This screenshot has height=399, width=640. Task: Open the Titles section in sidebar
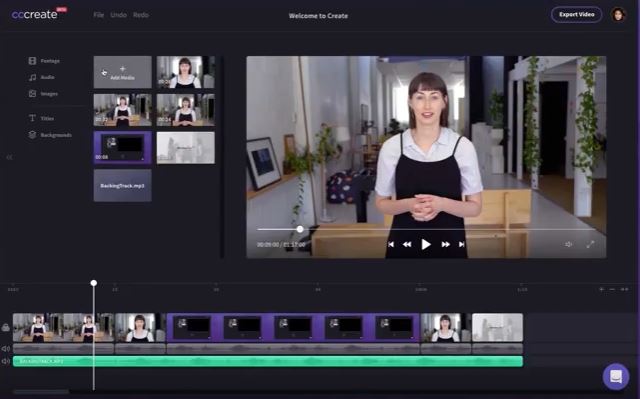pyautogui.click(x=41, y=118)
